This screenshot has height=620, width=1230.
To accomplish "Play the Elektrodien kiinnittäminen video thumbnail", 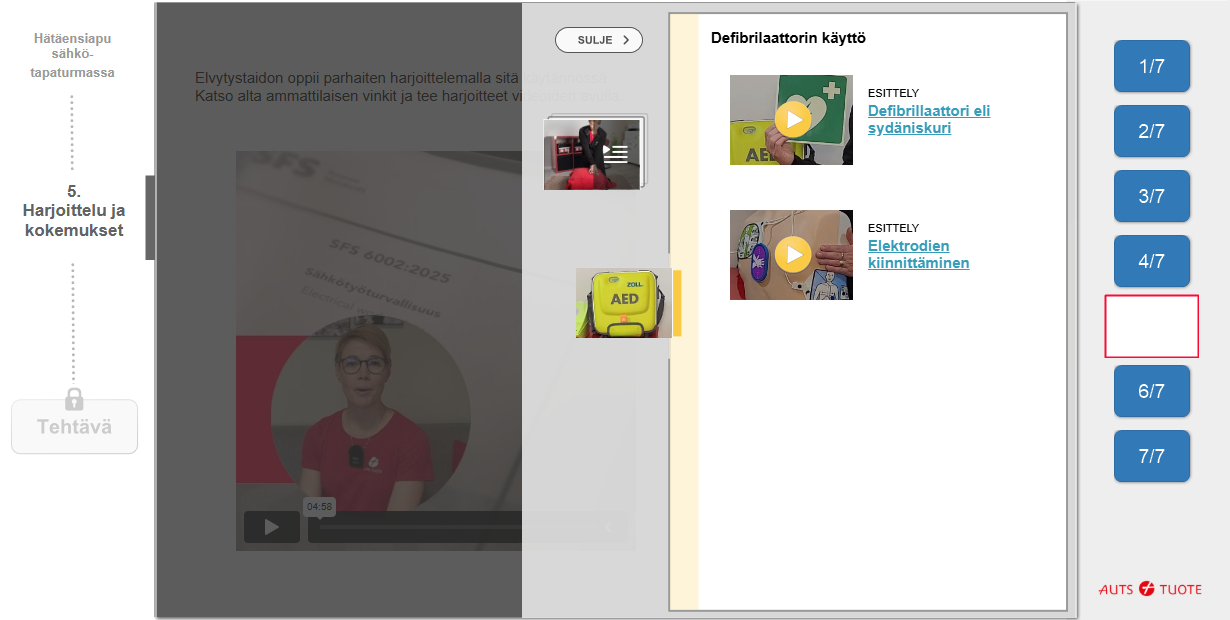I will tap(791, 255).
